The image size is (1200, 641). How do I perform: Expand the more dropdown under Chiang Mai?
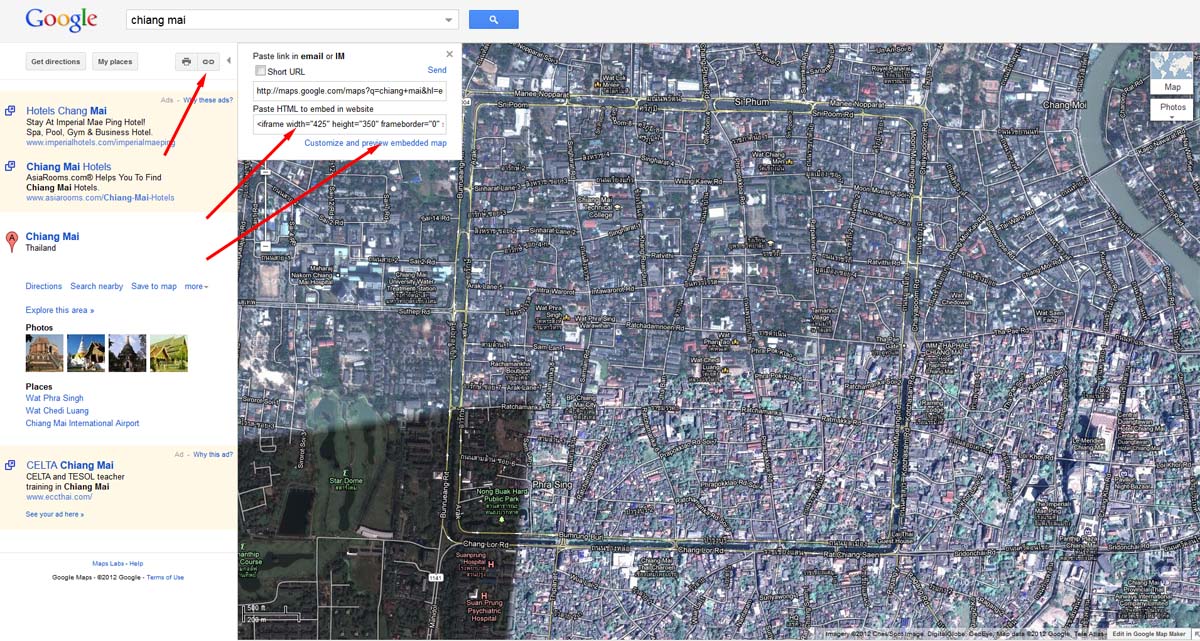point(196,287)
